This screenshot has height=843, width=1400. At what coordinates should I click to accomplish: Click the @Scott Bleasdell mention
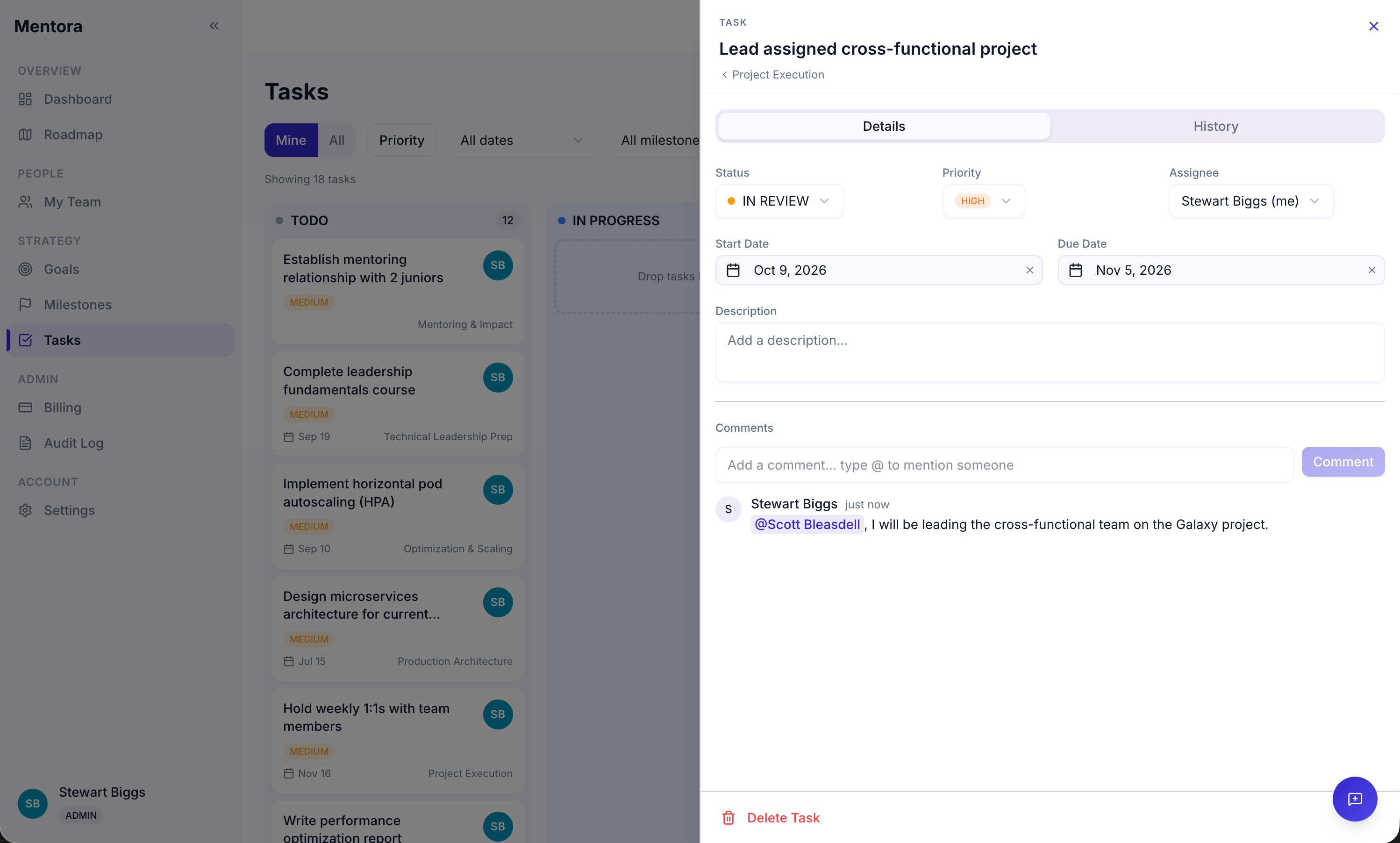(807, 524)
